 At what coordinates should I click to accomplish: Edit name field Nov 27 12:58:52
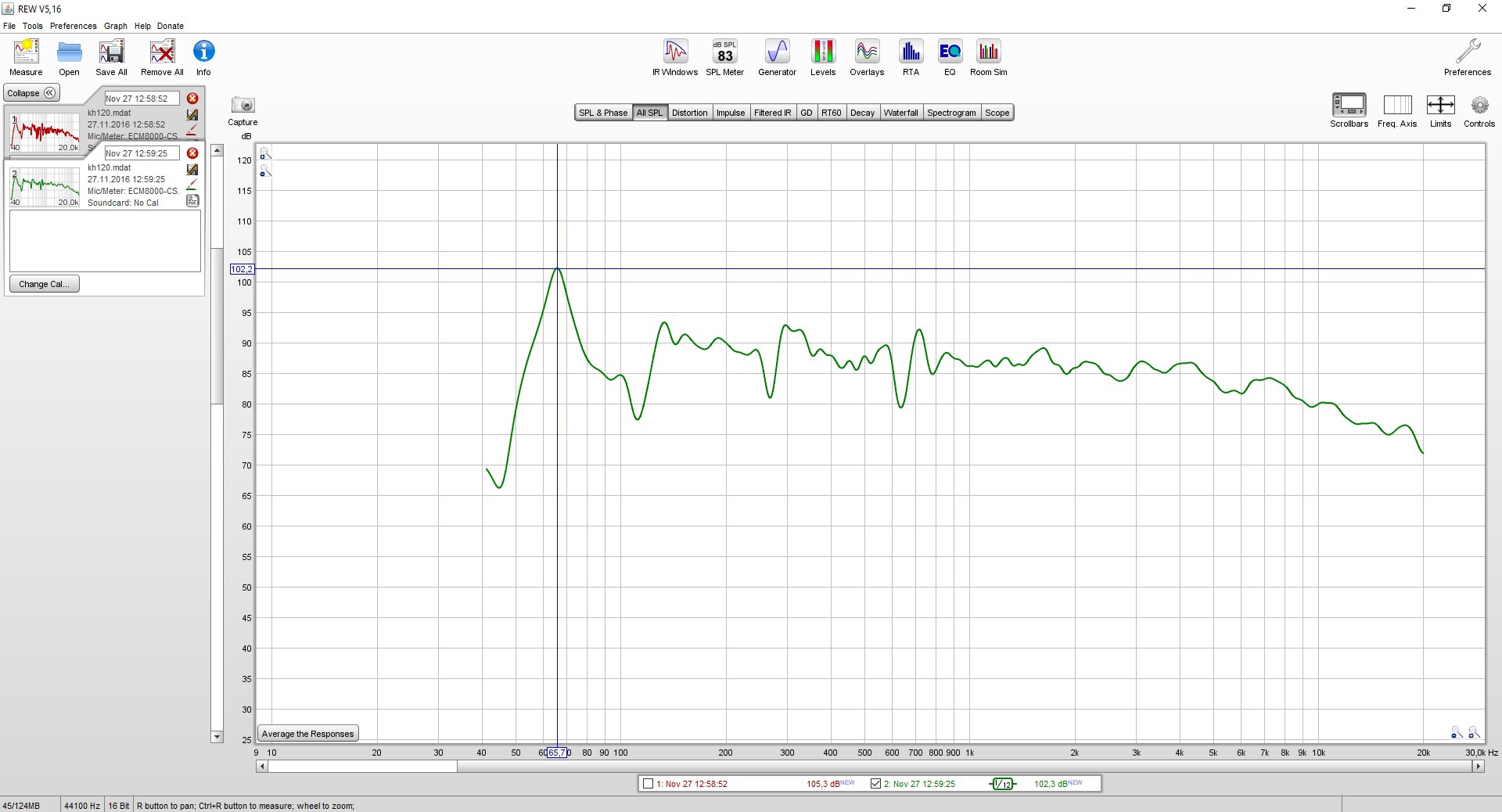pos(142,99)
